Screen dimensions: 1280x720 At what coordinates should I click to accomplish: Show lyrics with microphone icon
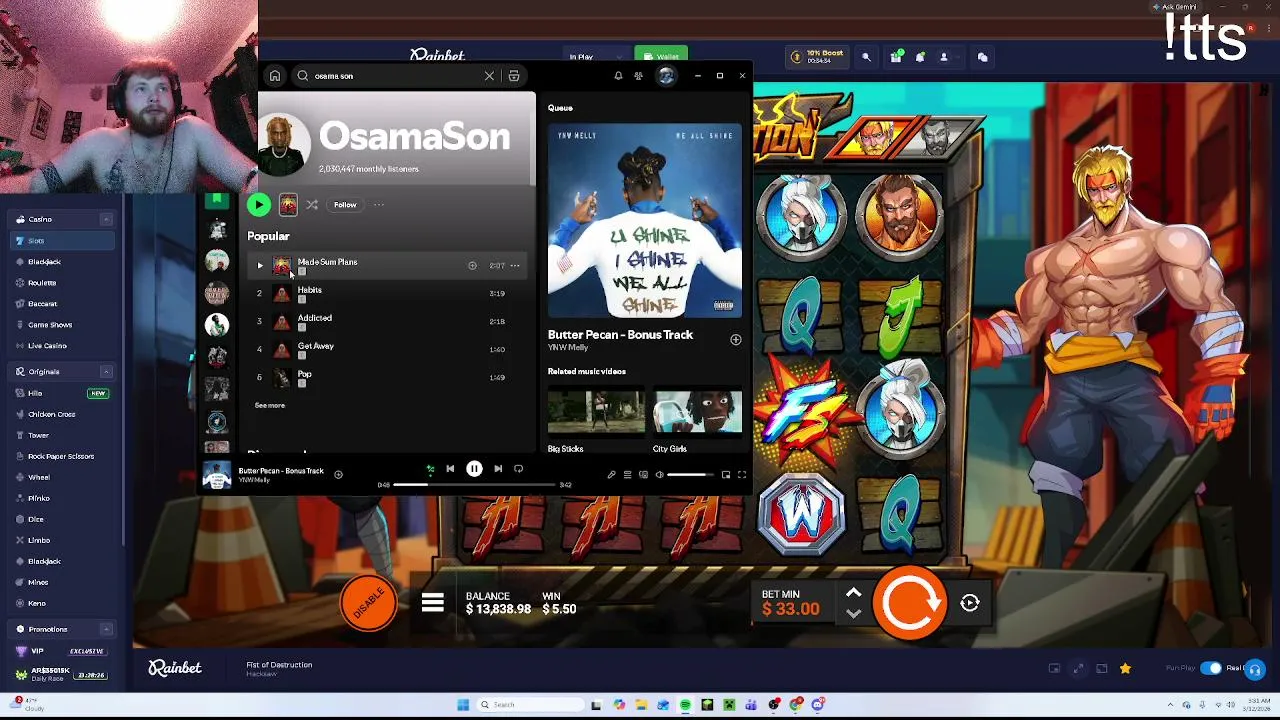coord(611,475)
